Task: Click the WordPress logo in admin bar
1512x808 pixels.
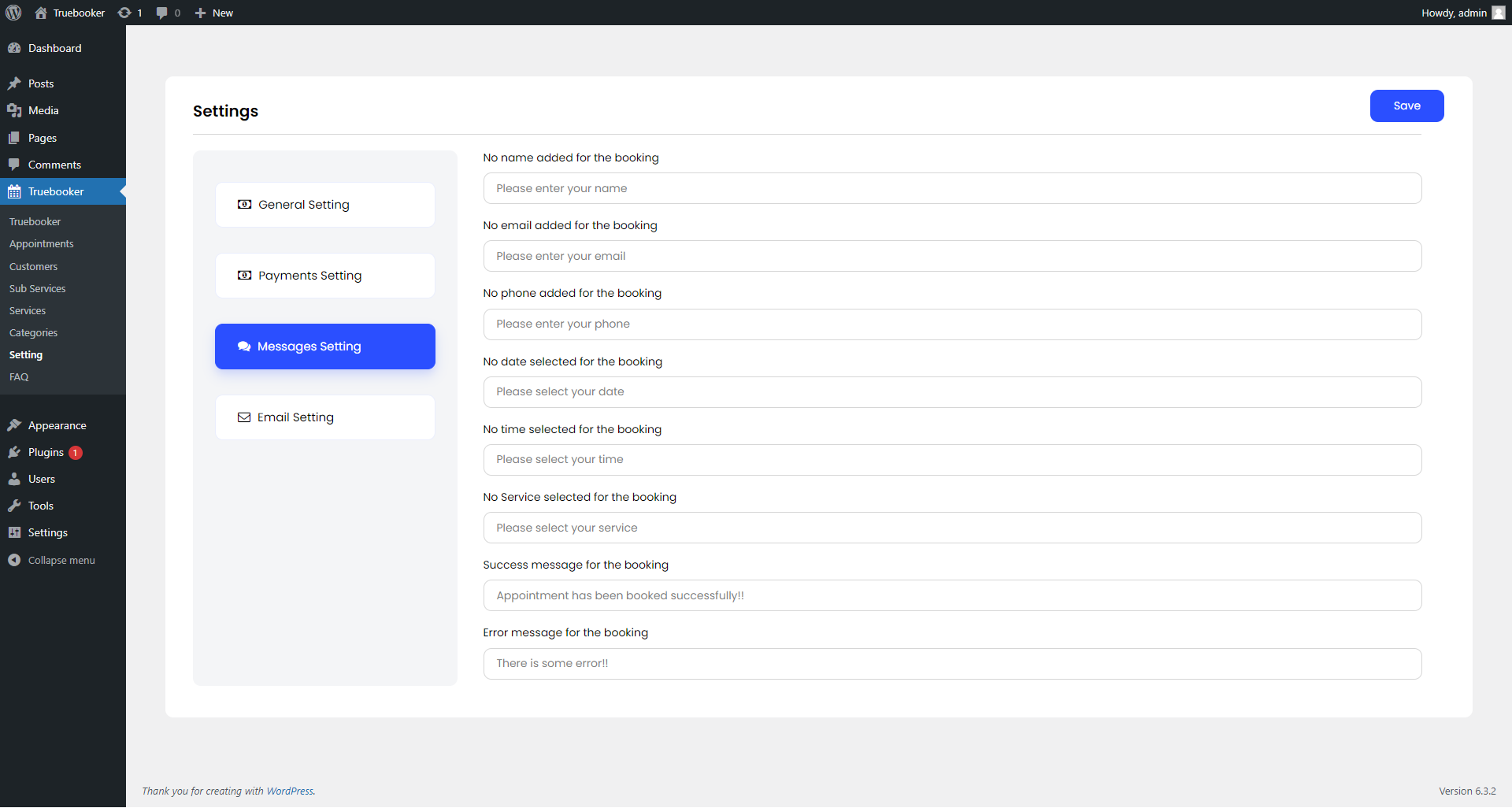Action: click(x=13, y=13)
